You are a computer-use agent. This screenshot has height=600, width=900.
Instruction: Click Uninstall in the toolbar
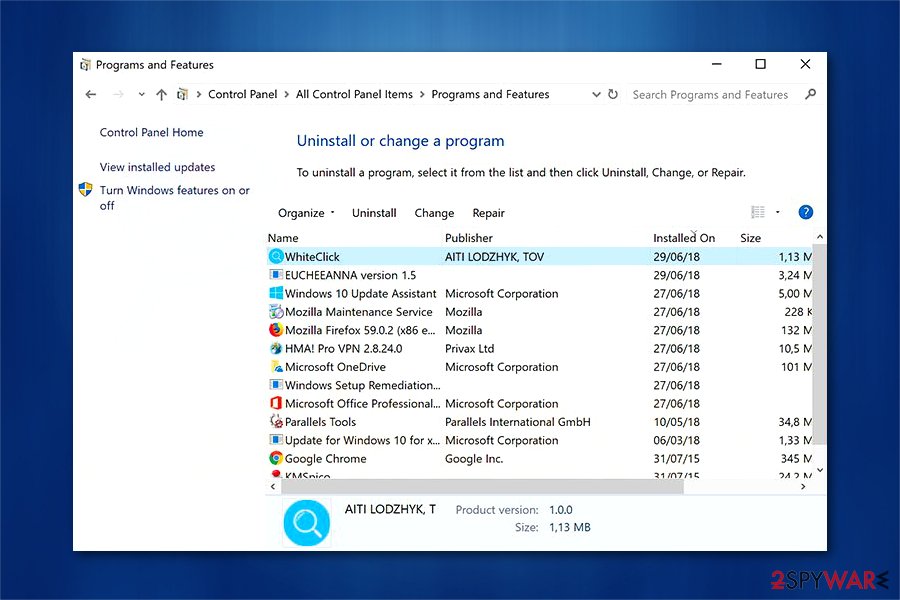click(374, 213)
